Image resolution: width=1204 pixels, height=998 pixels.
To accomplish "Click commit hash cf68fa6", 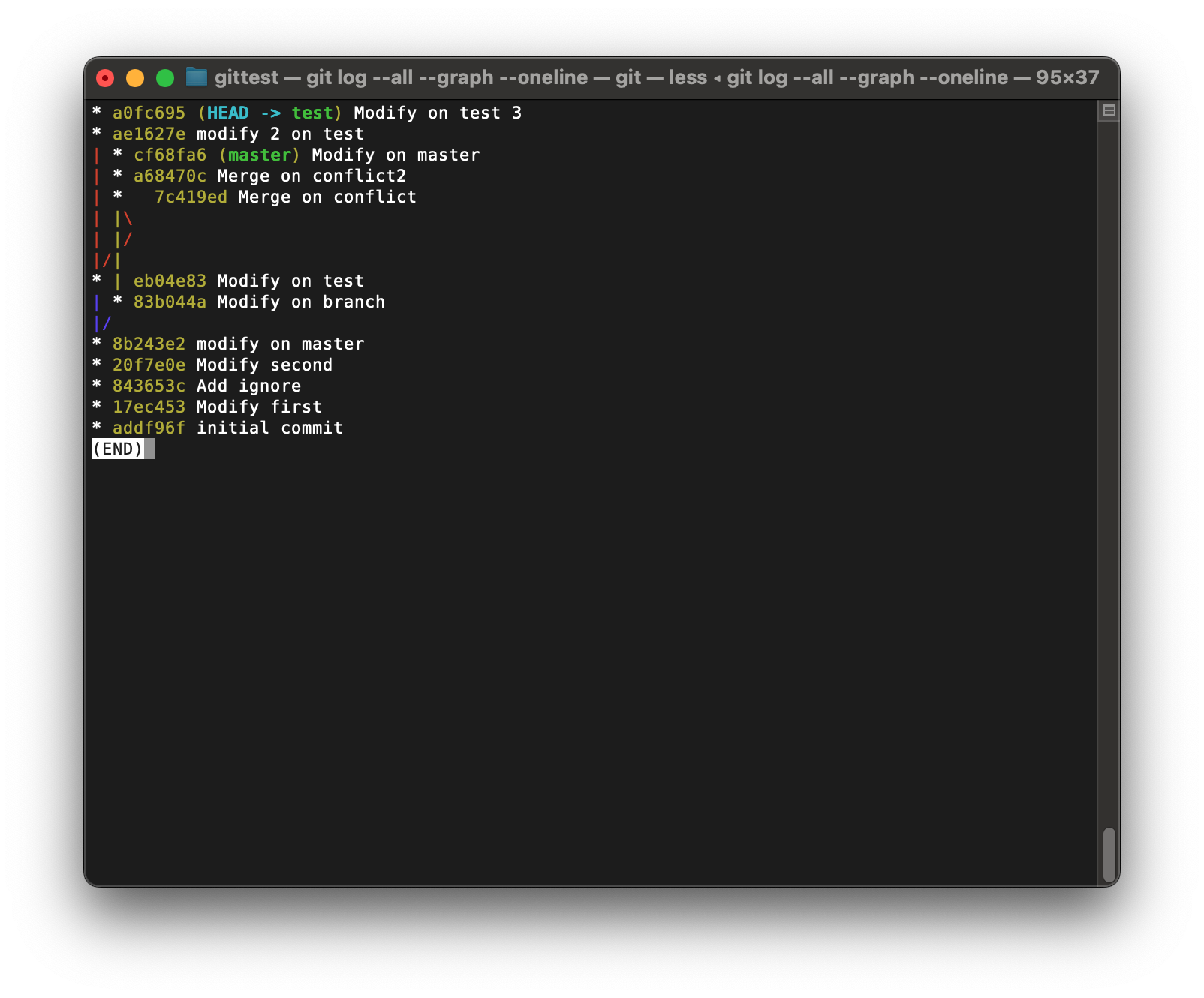I will click(170, 155).
